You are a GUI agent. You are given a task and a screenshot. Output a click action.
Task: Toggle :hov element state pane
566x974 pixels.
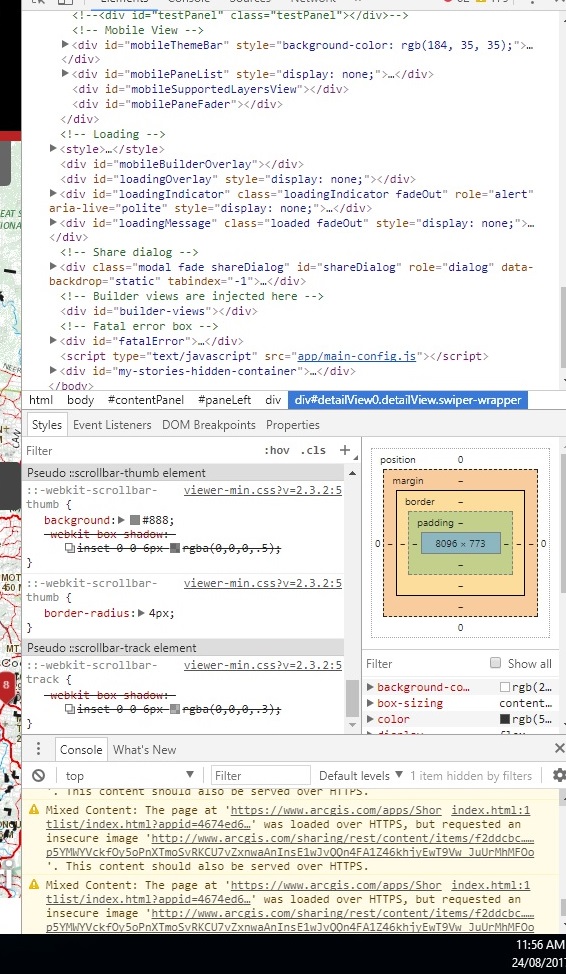[276, 450]
